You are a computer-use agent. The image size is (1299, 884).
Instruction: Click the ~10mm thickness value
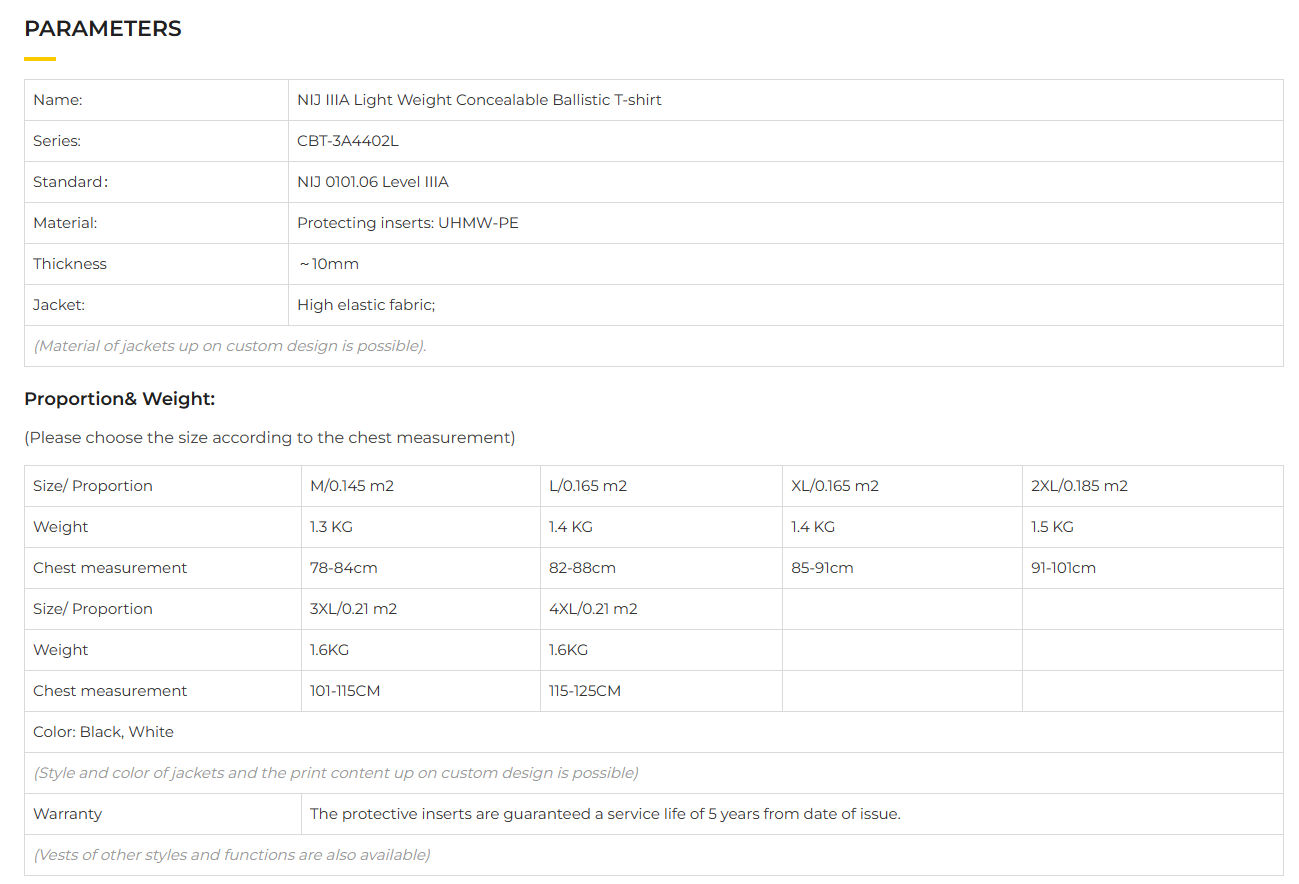(328, 264)
